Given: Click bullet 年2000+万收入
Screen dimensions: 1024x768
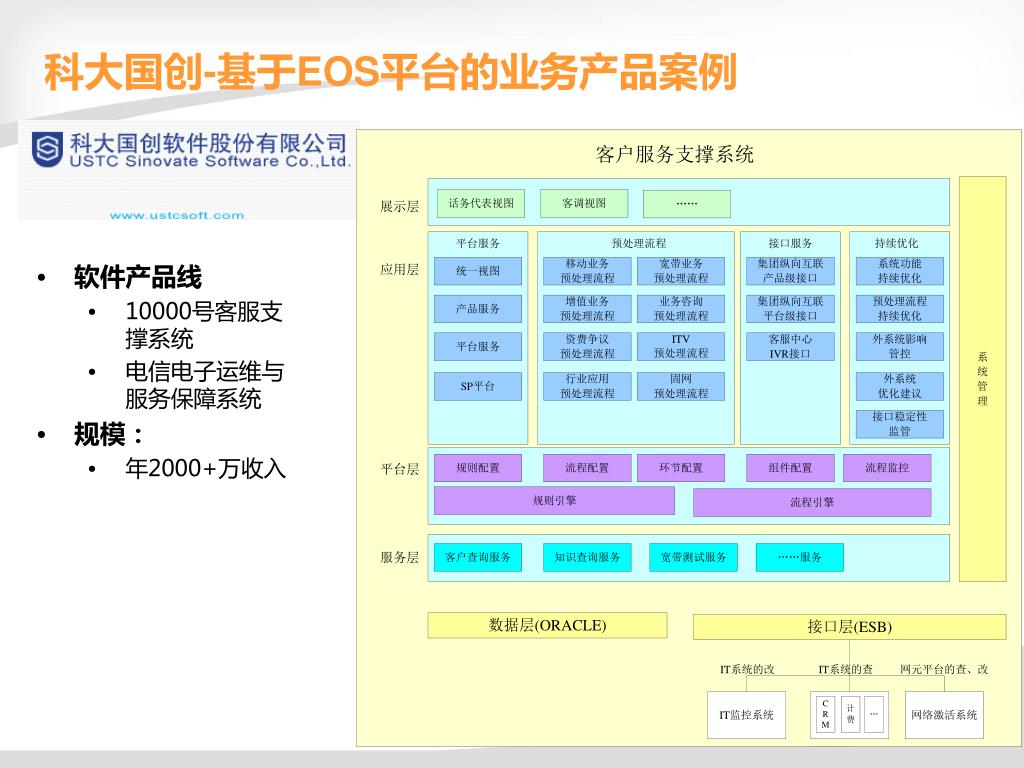Looking at the screenshot, I should point(206,468).
